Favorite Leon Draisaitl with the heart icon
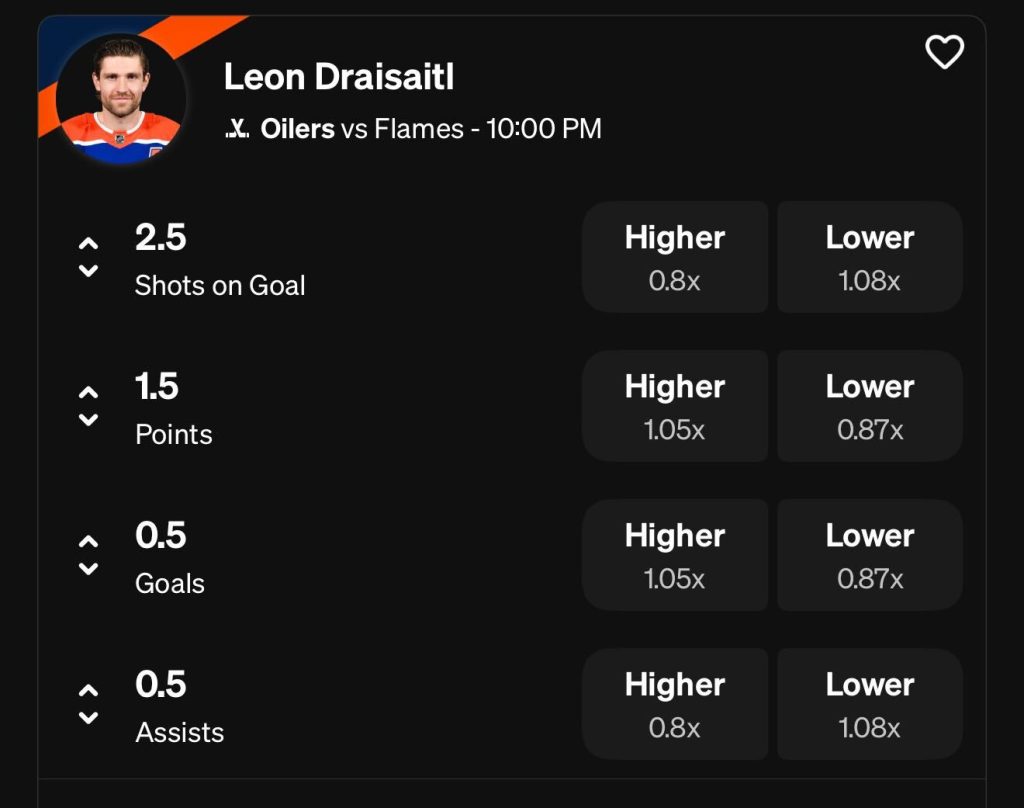This screenshot has height=808, width=1024. click(x=944, y=52)
